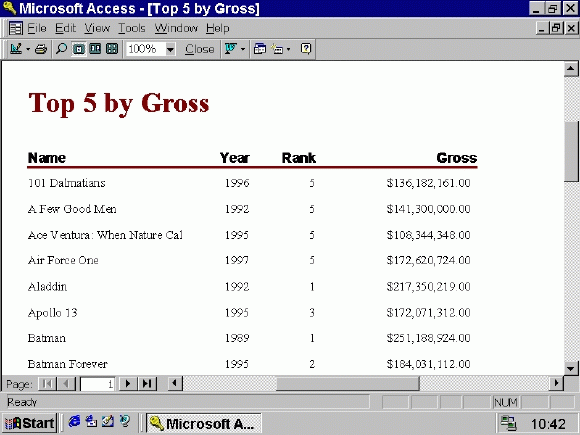Image resolution: width=580 pixels, height=435 pixels.
Task: Click the Office Links Word icon
Action: coord(231,49)
